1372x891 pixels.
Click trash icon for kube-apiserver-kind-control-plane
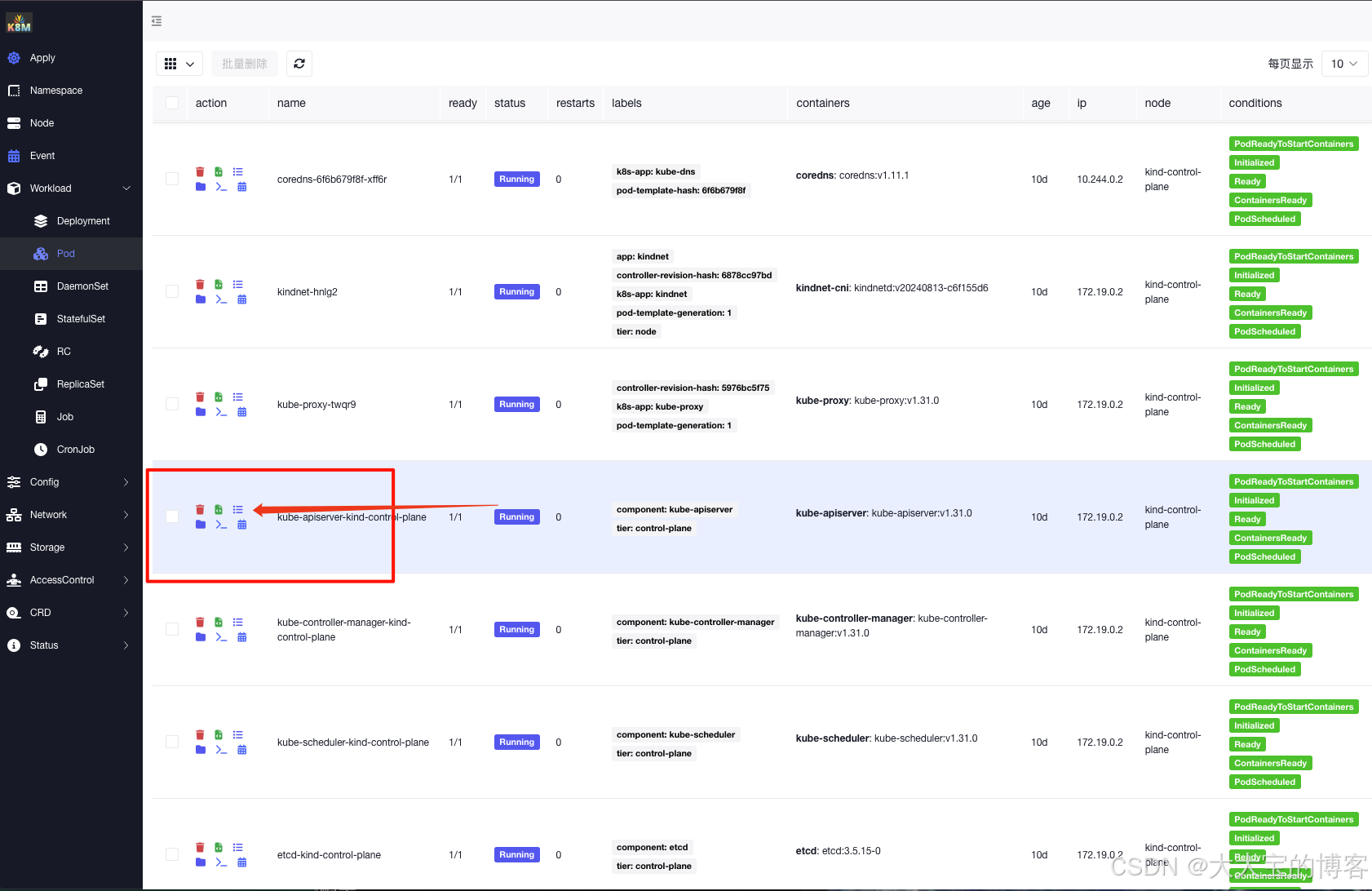(x=200, y=509)
